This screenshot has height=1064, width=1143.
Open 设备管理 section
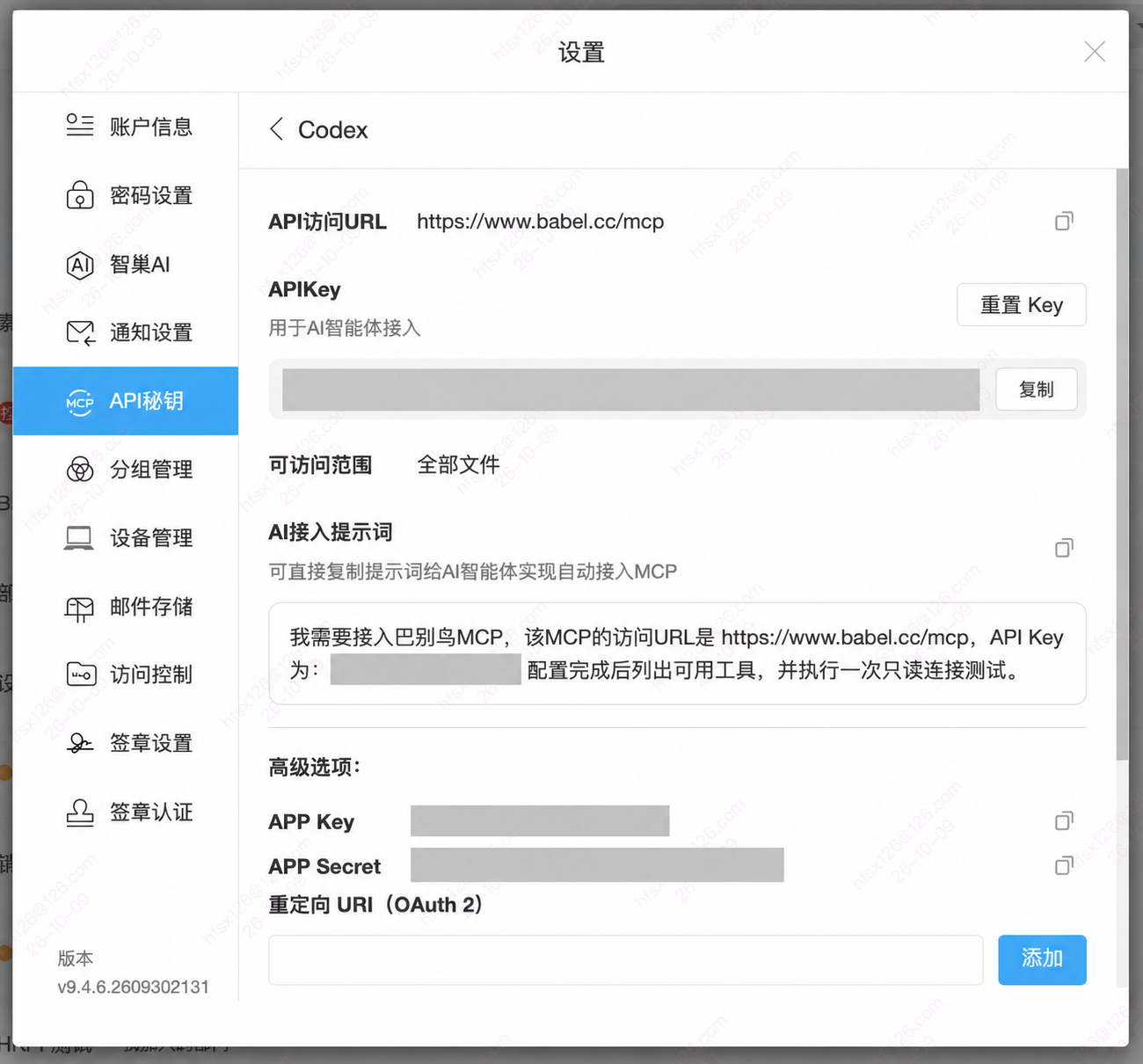pyautogui.click(x=126, y=538)
